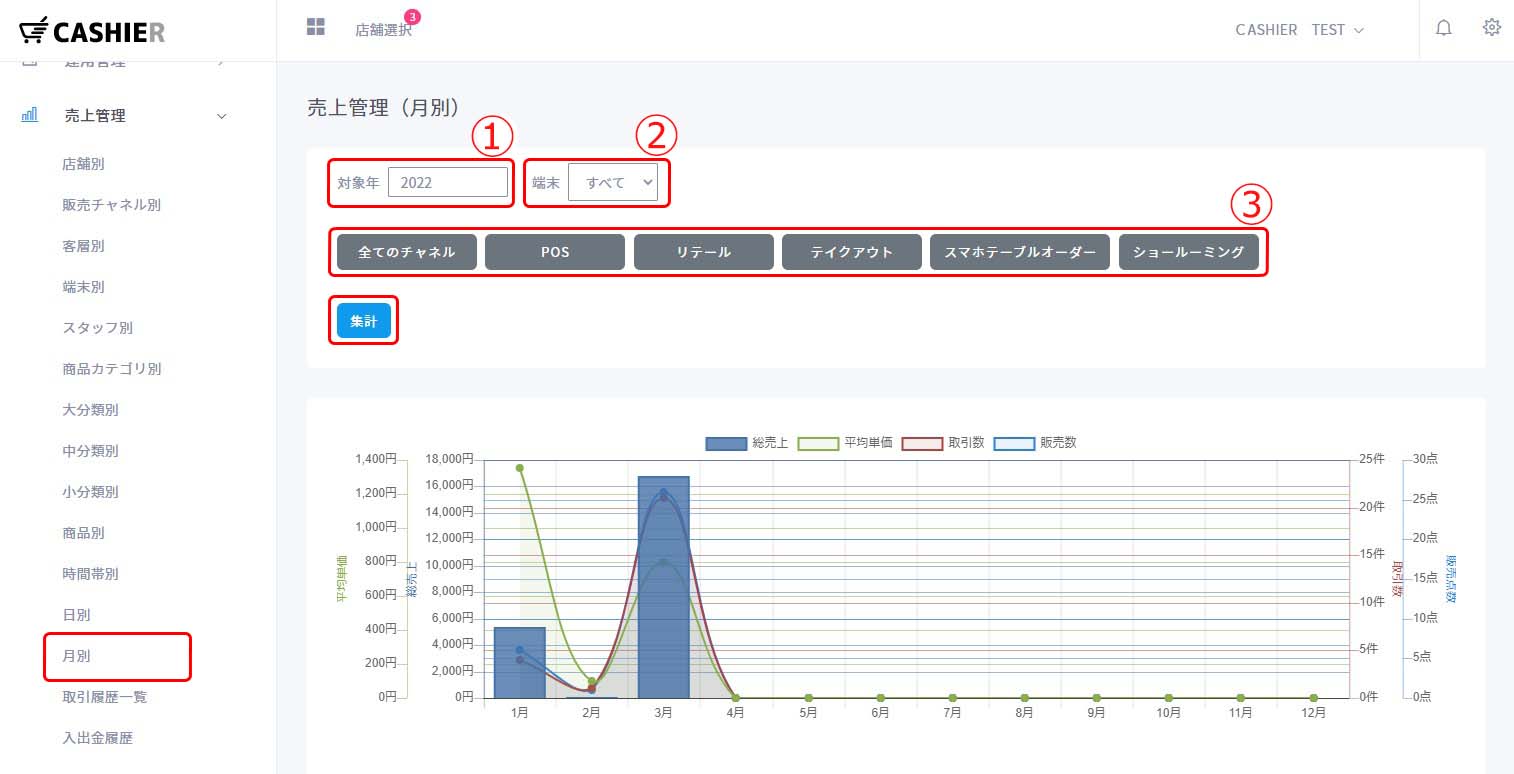Select the テイクアウト channel button

(852, 252)
